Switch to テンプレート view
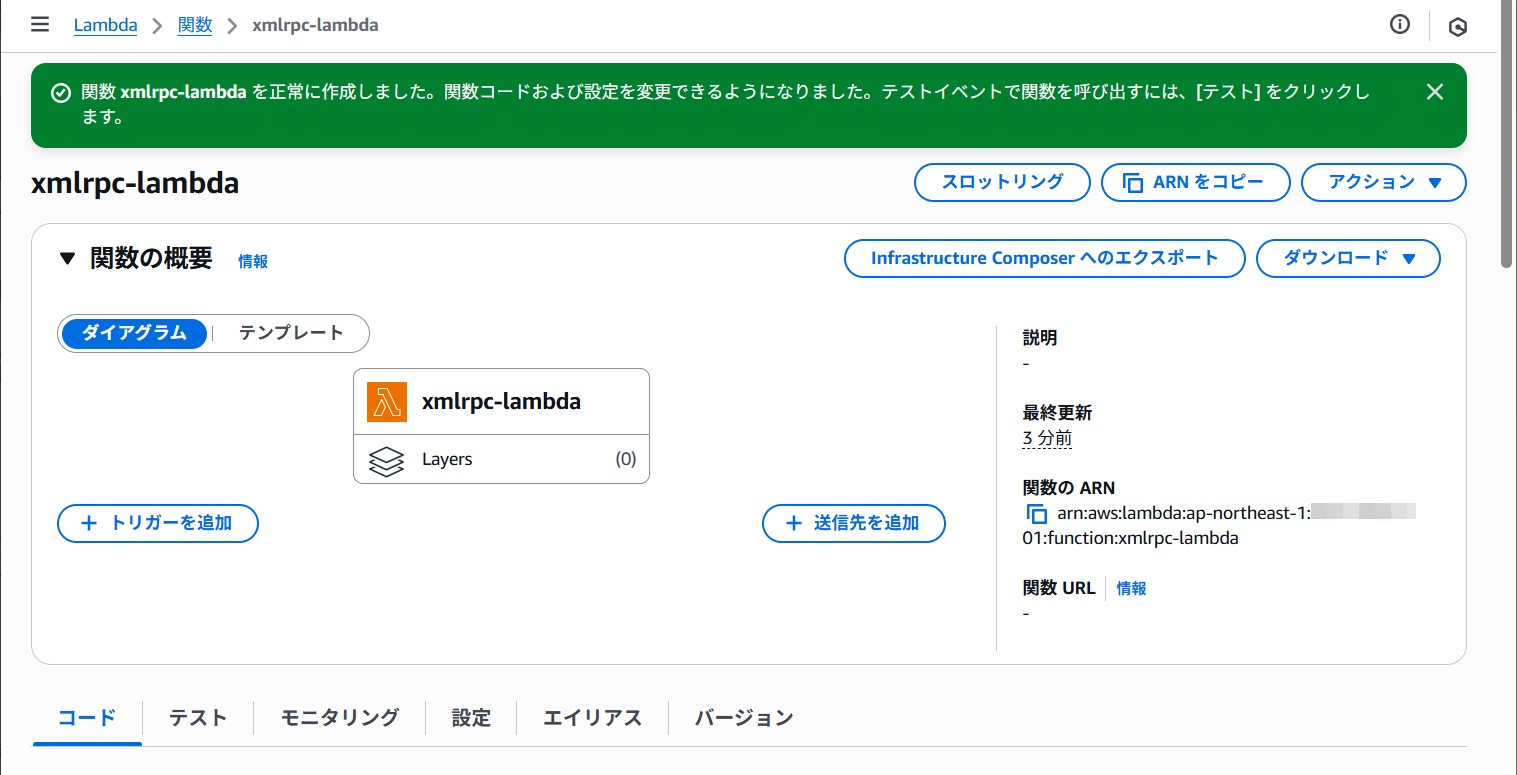Viewport: 1517px width, 775px height. (x=291, y=333)
